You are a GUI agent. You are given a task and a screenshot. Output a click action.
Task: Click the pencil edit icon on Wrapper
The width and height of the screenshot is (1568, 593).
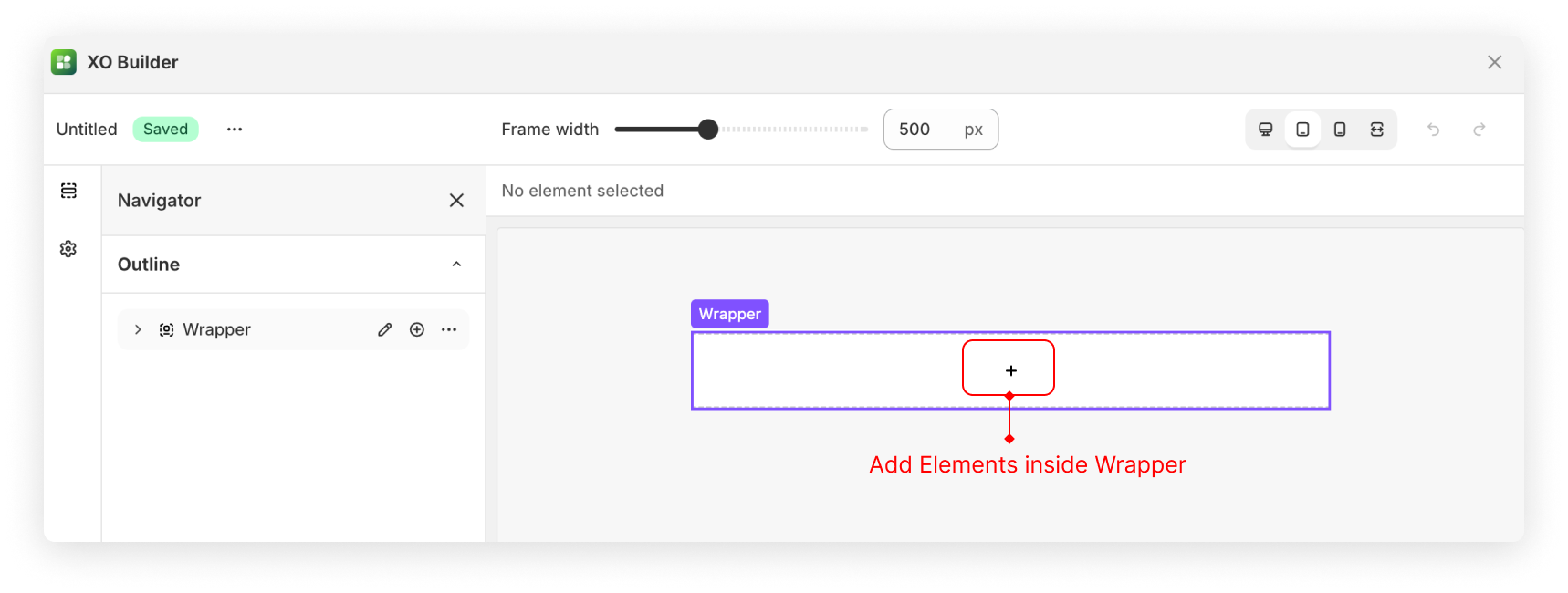[385, 329]
